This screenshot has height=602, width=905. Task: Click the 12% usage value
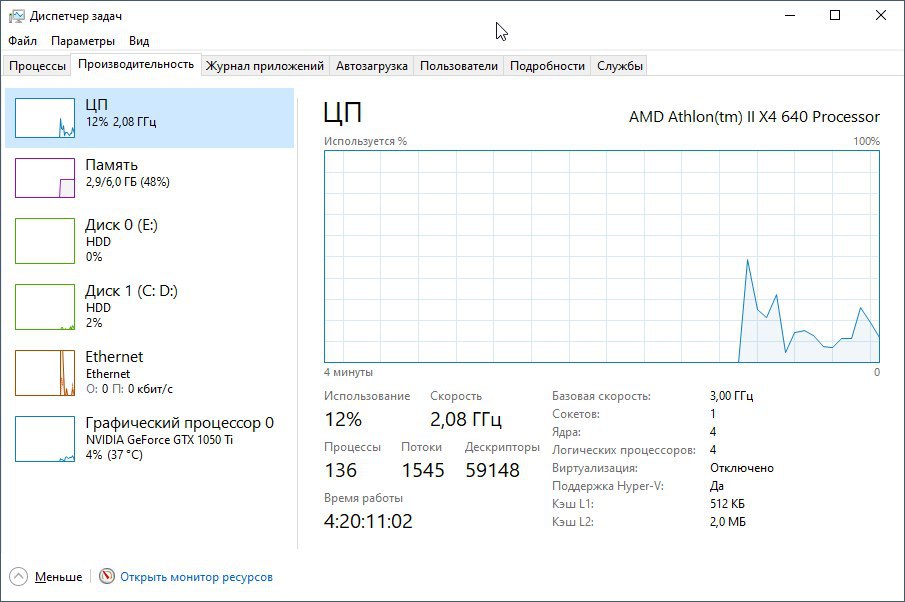point(343,420)
